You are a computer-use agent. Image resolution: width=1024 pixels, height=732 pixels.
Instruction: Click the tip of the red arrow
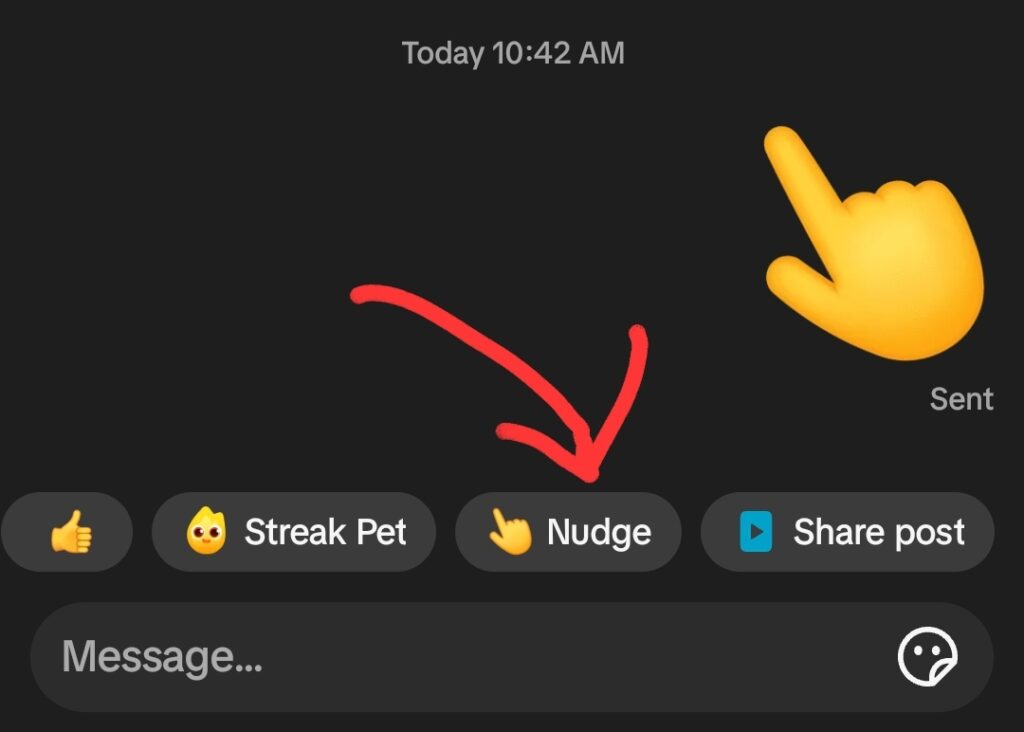point(589,477)
